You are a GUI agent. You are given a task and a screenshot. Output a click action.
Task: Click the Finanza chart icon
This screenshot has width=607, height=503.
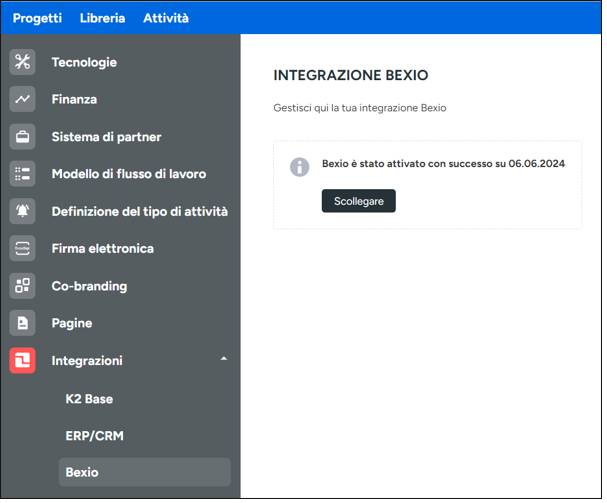click(x=22, y=99)
